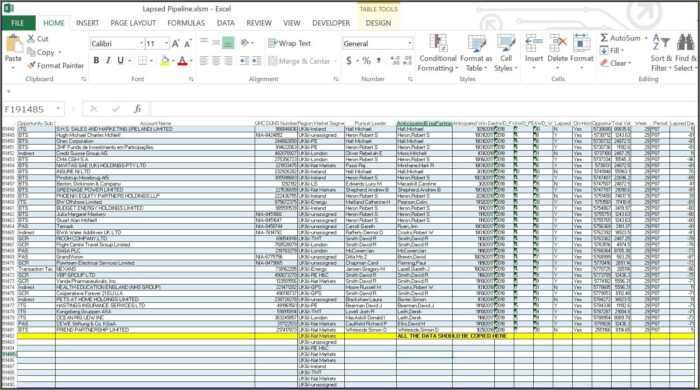Toggle Underline formatting
Image resolution: width=700 pixels, height=390 pixels.
pyautogui.click(x=120, y=60)
